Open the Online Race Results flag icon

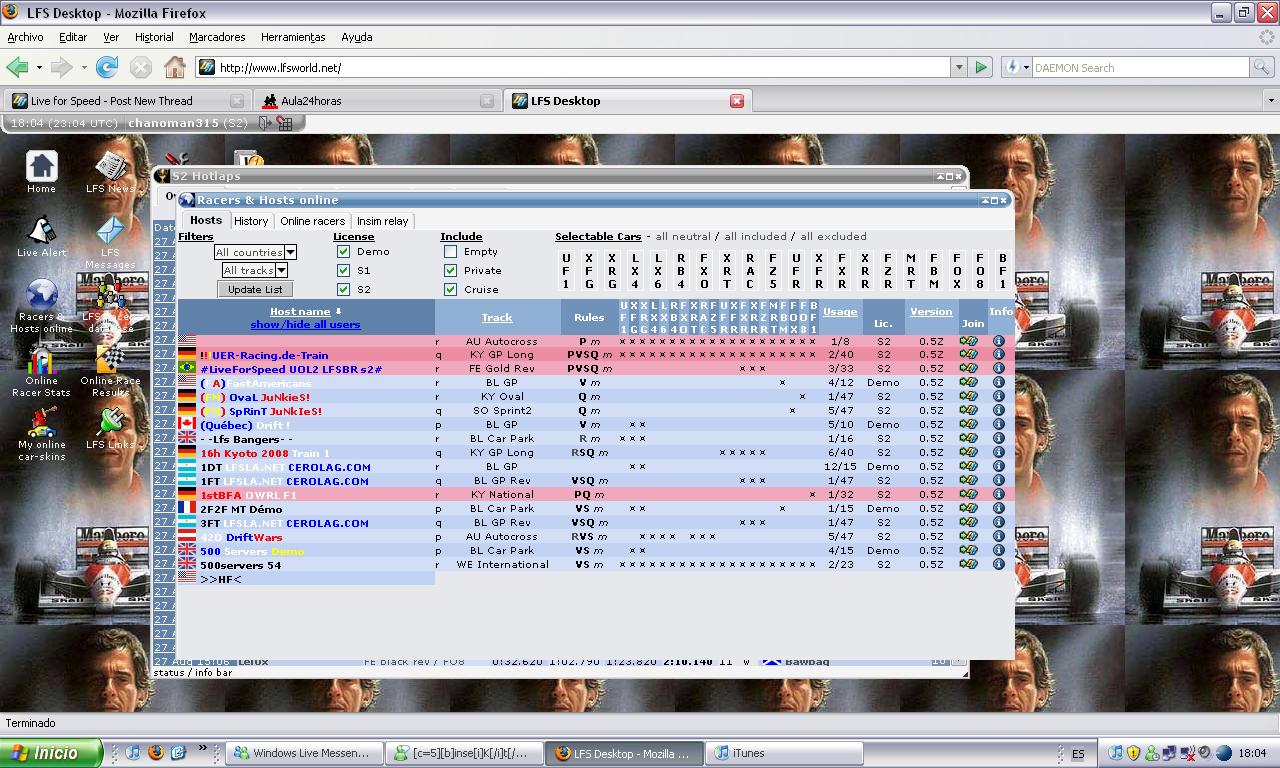pos(110,358)
